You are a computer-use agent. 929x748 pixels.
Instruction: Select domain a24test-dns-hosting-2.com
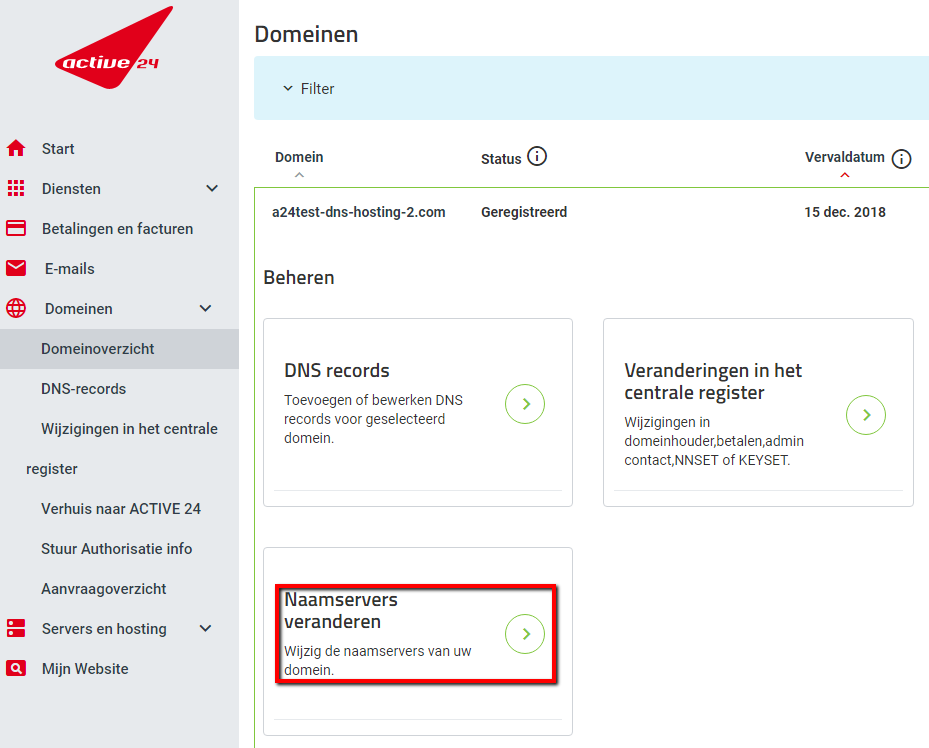[x=358, y=212]
